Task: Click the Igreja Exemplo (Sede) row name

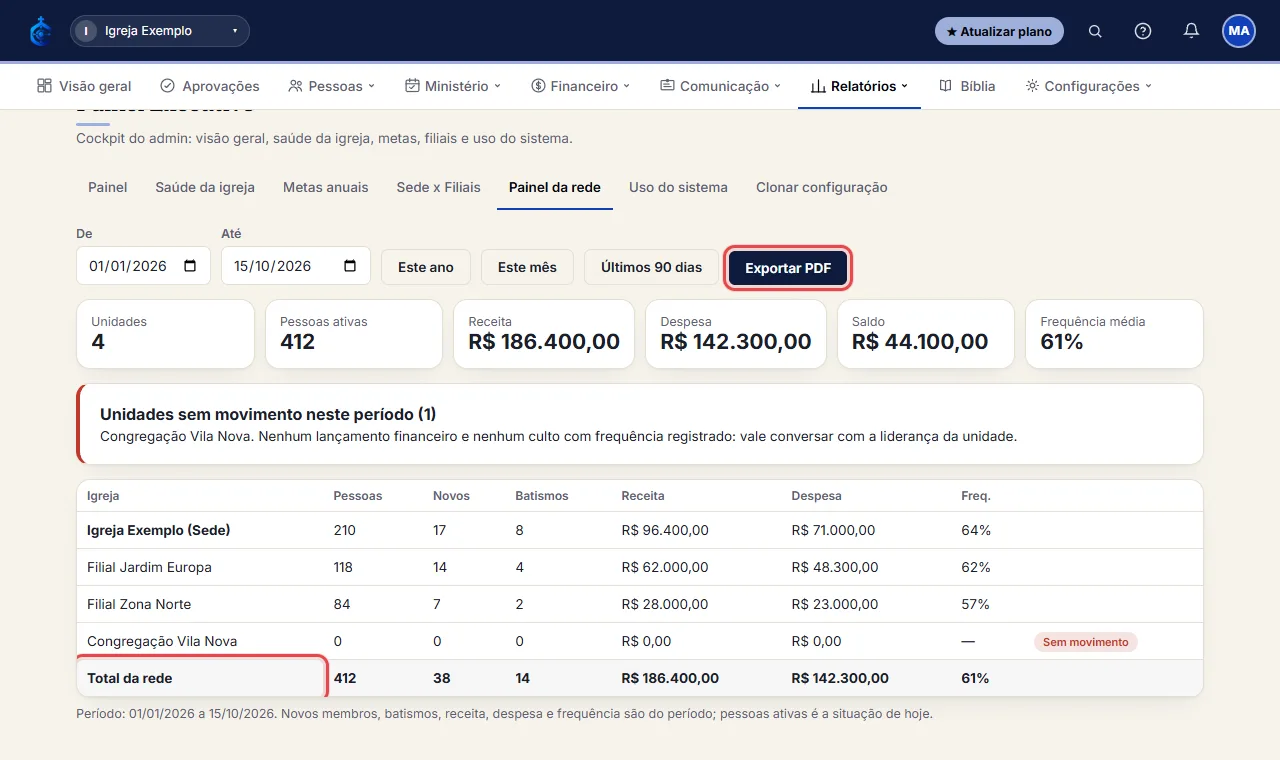Action: pos(159,530)
